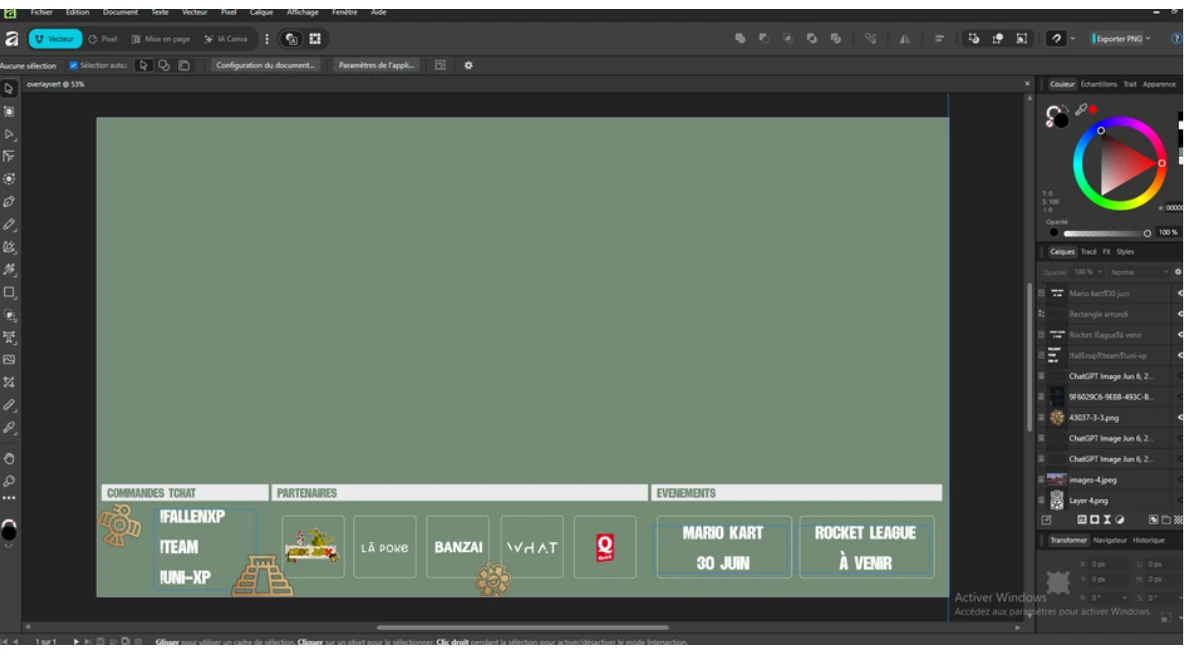Click the black fill color swatch in left toolbar
This screenshot has width=1186, height=671.
9,531
